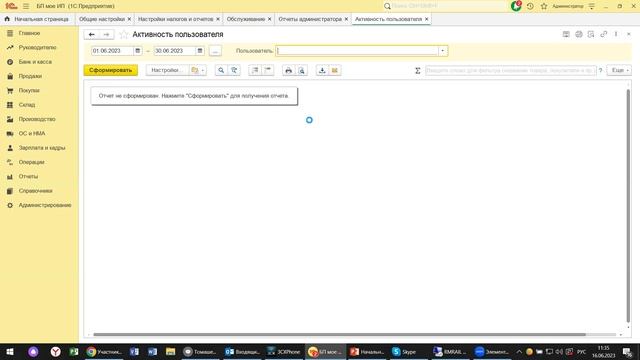Open the Еще dropdown menu
This screenshot has height=360, width=640.
619,70
